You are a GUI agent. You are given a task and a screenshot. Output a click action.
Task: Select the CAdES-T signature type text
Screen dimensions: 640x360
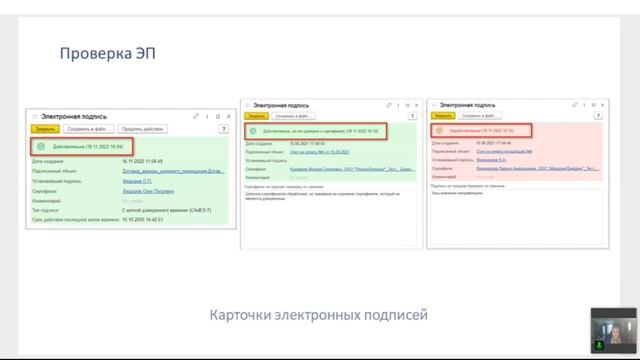coord(167,210)
